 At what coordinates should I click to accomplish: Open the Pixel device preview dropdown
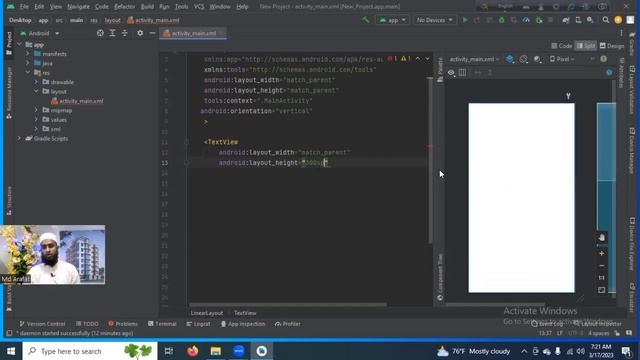562,60
